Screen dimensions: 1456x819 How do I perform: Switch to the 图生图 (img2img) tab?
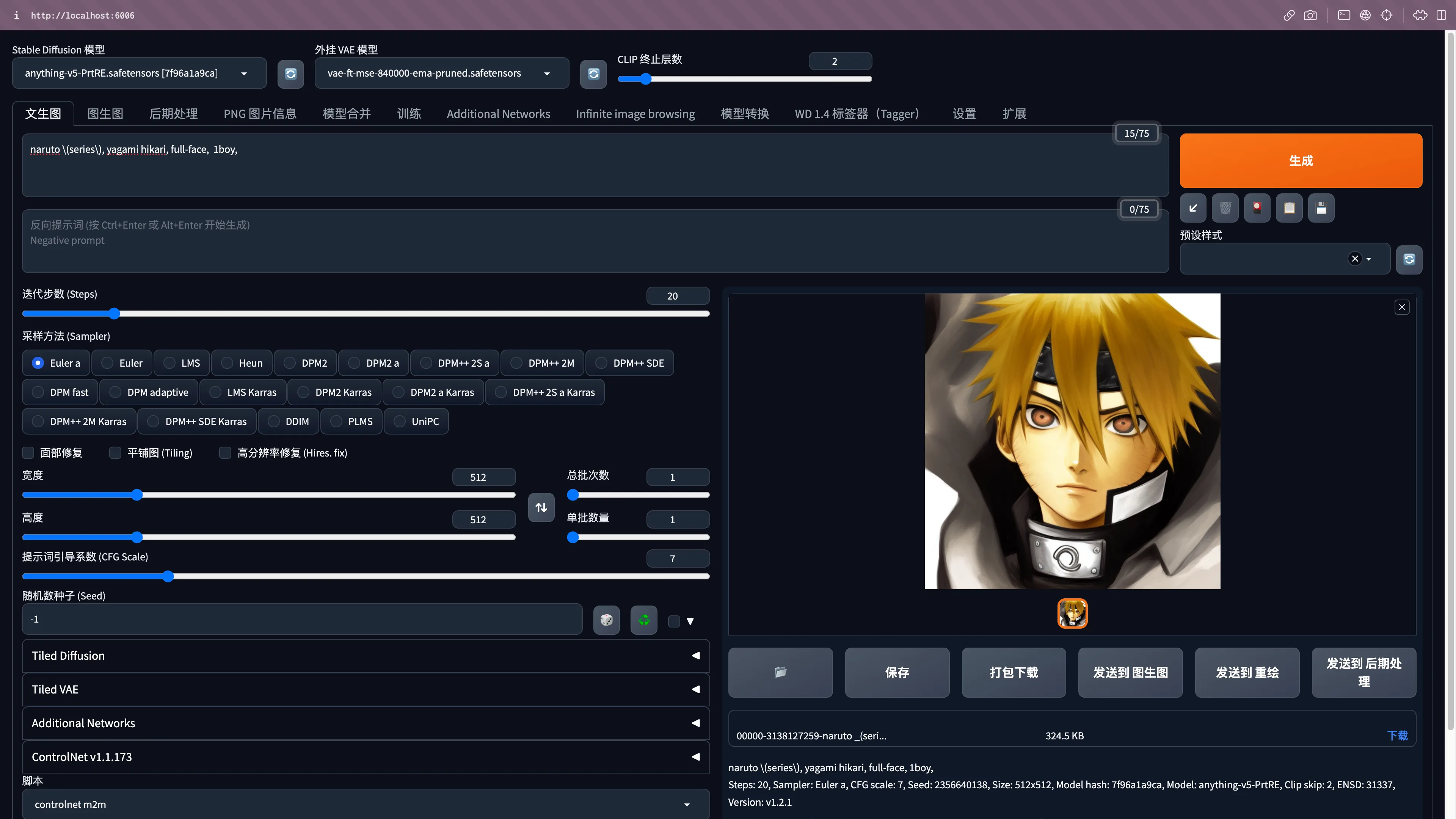(105, 114)
